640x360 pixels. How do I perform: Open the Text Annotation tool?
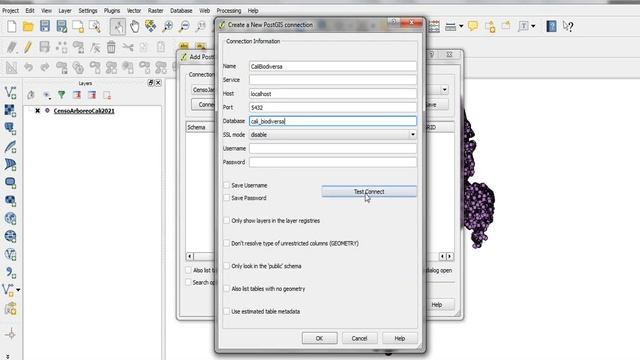[523, 27]
